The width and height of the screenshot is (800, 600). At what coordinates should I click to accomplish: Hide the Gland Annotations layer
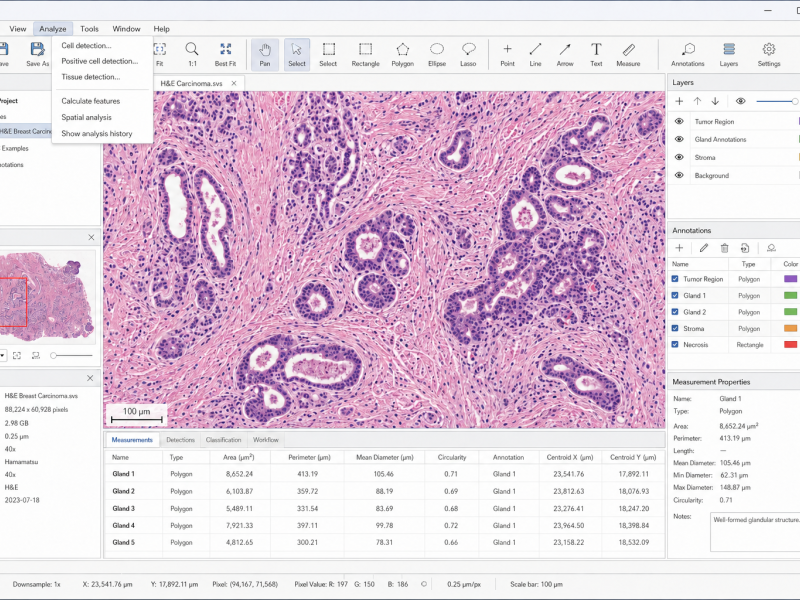[679, 139]
